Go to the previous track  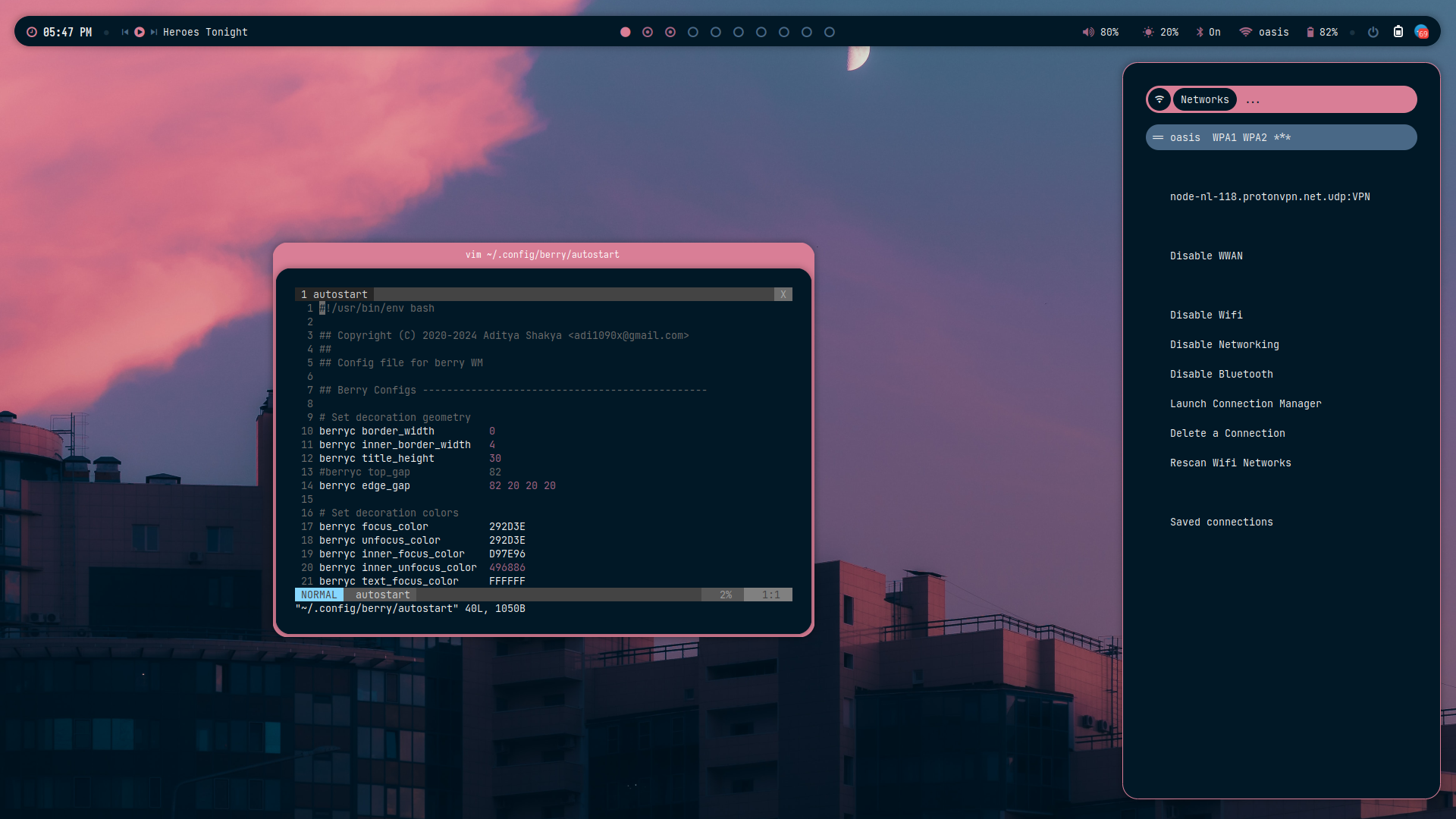pyautogui.click(x=125, y=32)
